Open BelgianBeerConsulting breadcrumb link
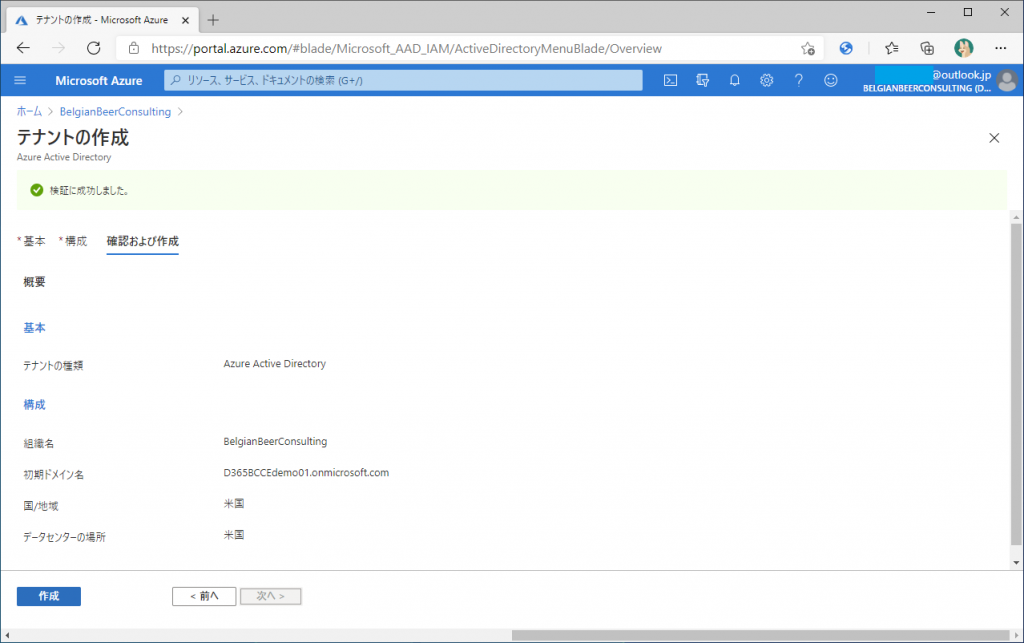 click(x=115, y=112)
